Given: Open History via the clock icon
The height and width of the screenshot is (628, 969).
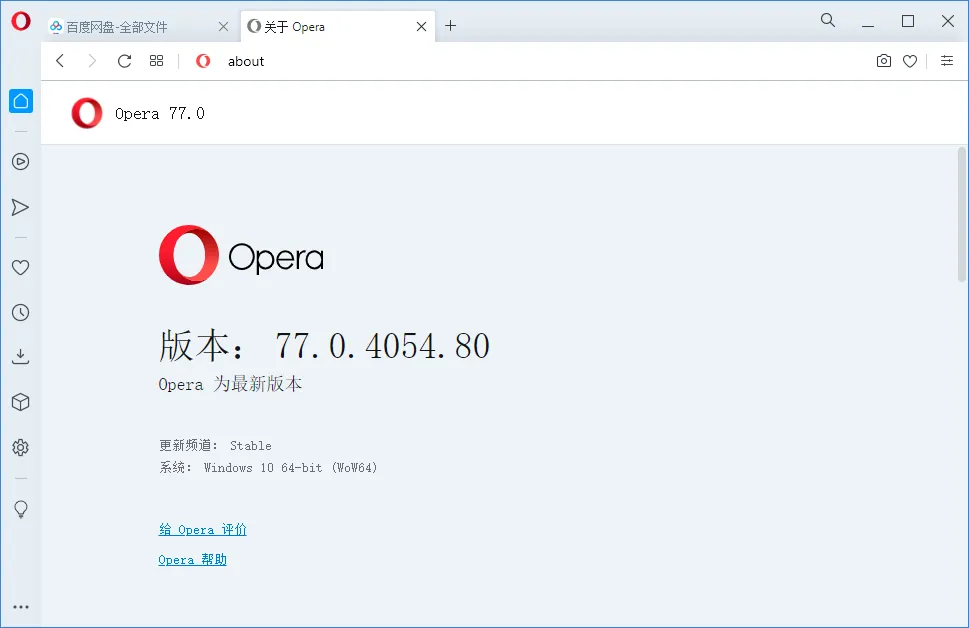Looking at the screenshot, I should tap(20, 312).
